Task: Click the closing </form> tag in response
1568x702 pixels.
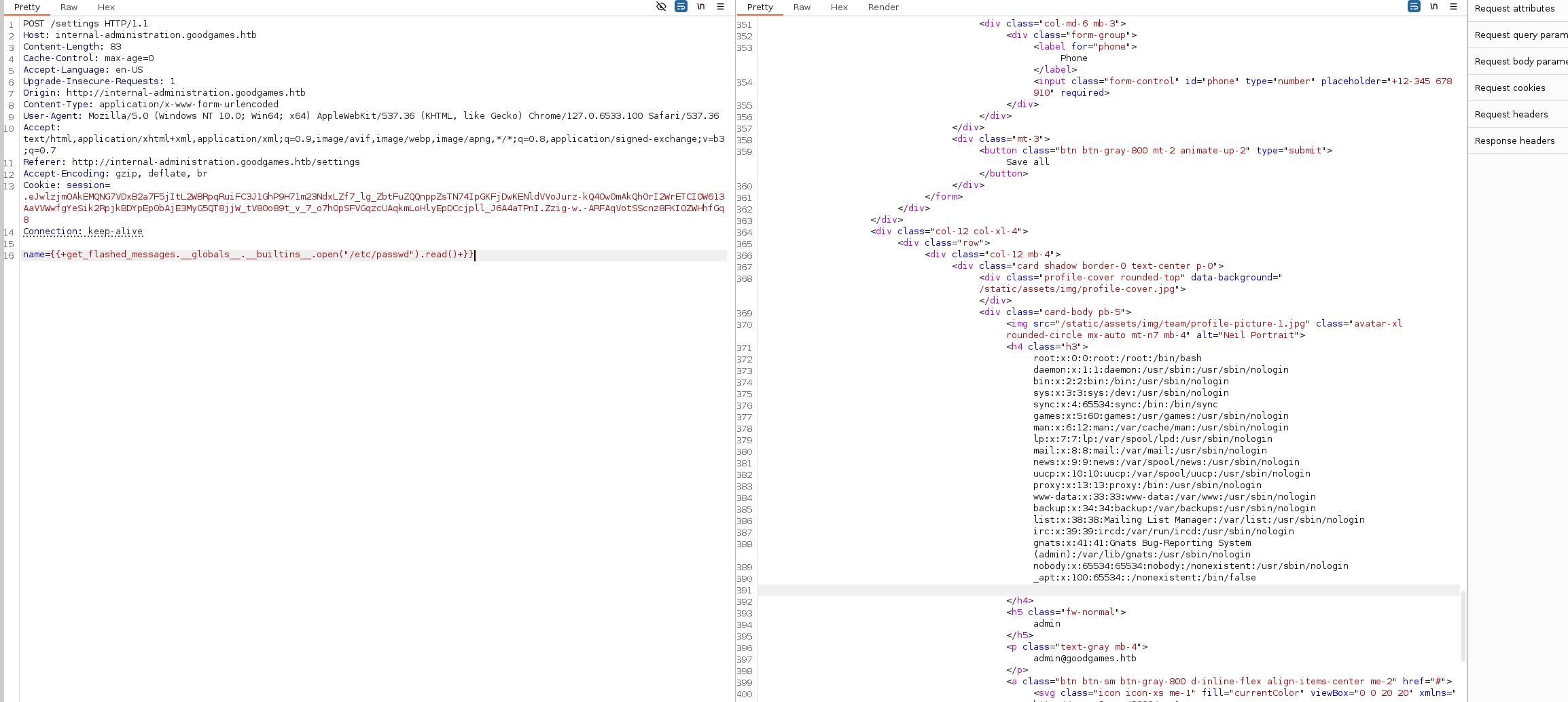Action: (943, 197)
